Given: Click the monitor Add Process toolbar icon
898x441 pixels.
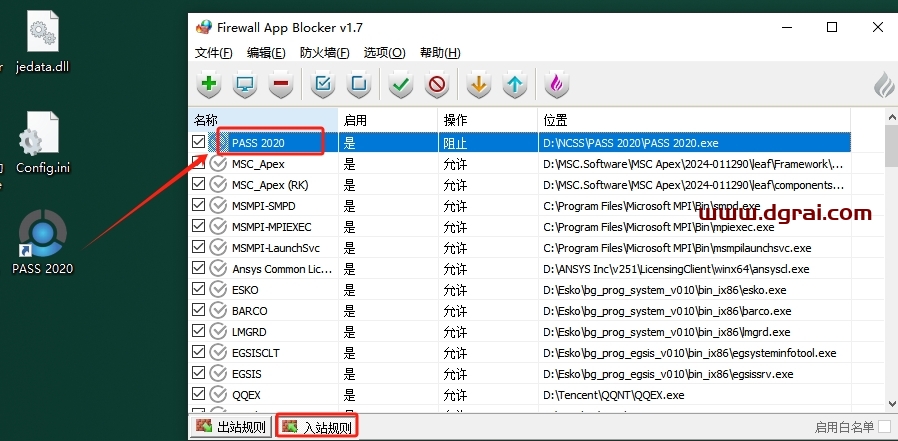Looking at the screenshot, I should [x=245, y=85].
